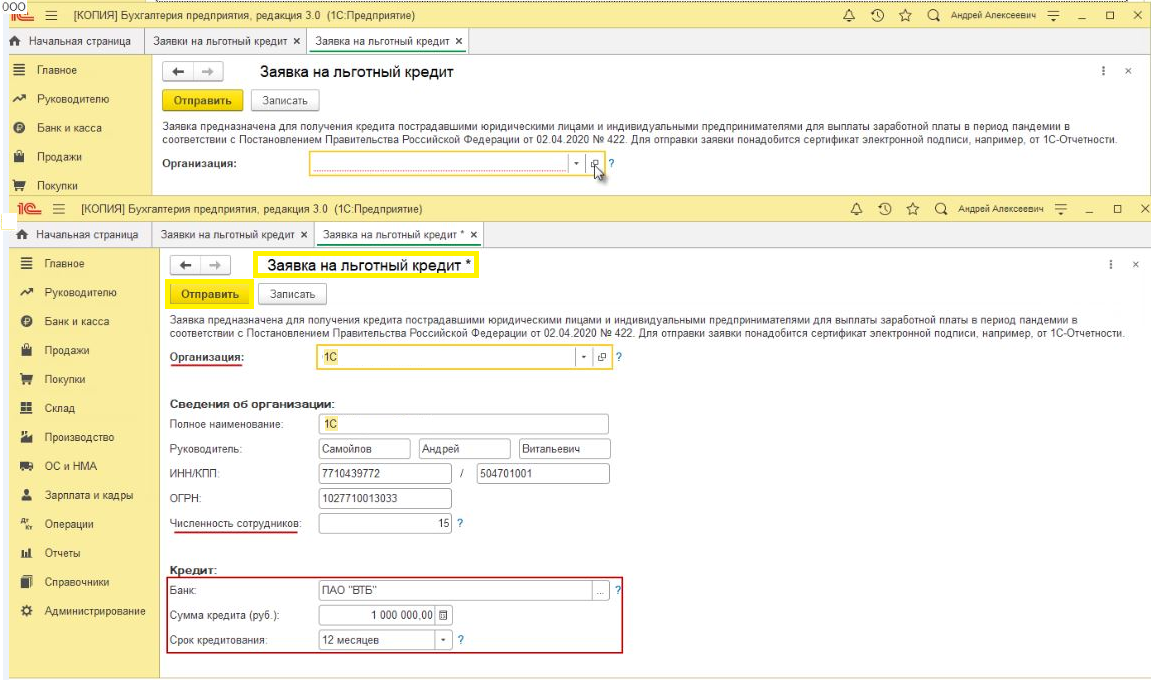Click the credit sum field '1 000 000,00'
This screenshot has height=682, width=1151.
(377, 615)
